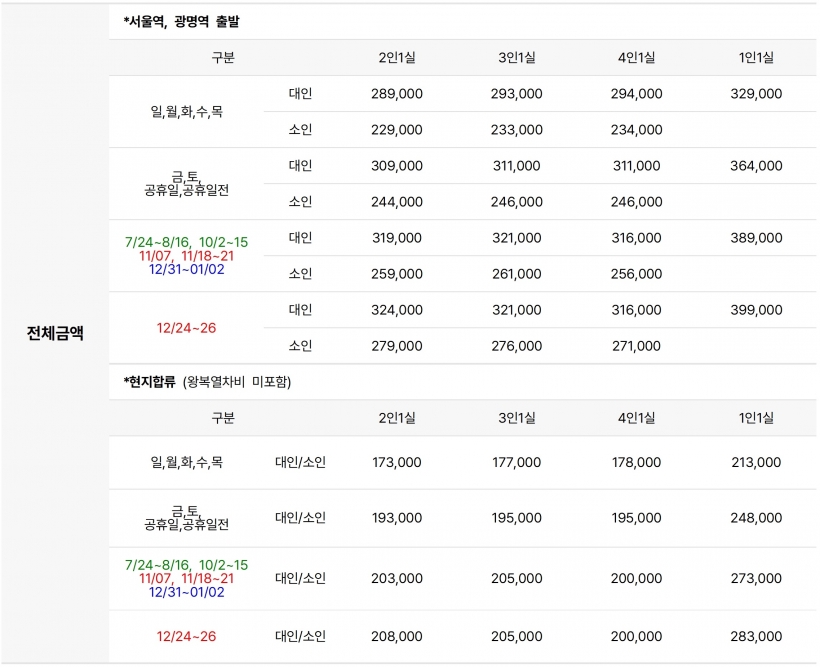Click the green 7/24~8/16, 10/2~15 date text in the upper table

coord(187,242)
